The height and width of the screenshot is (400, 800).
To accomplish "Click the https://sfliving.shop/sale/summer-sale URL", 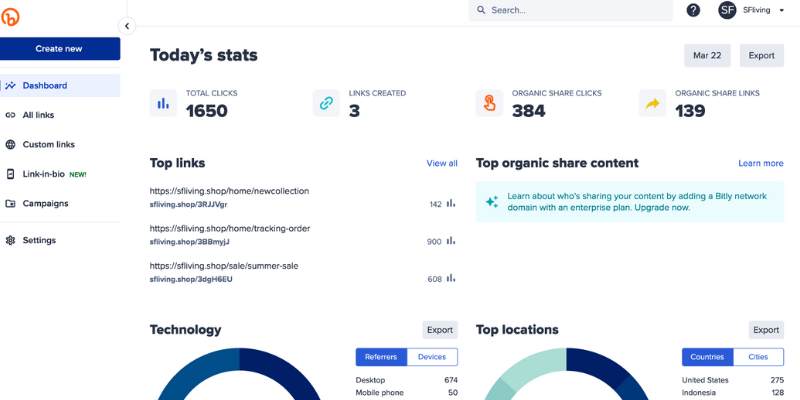I will (x=224, y=266).
